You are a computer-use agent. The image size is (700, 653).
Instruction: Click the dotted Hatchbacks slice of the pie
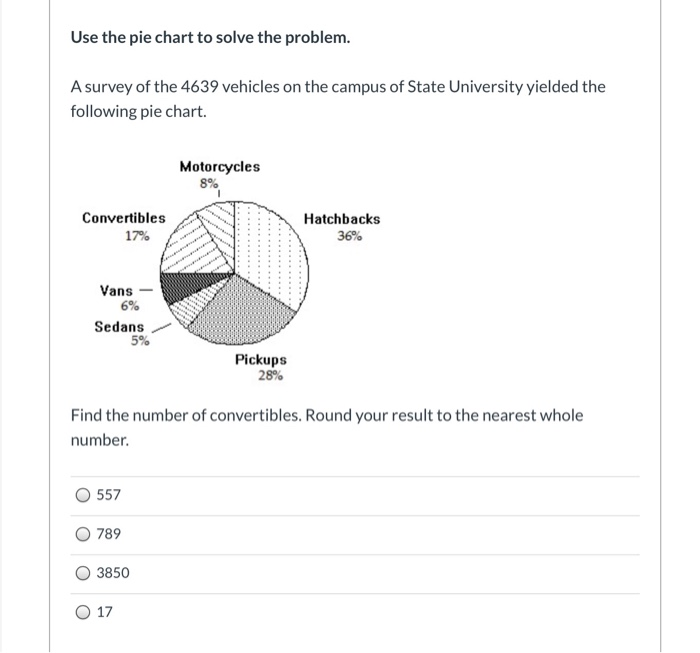272,250
